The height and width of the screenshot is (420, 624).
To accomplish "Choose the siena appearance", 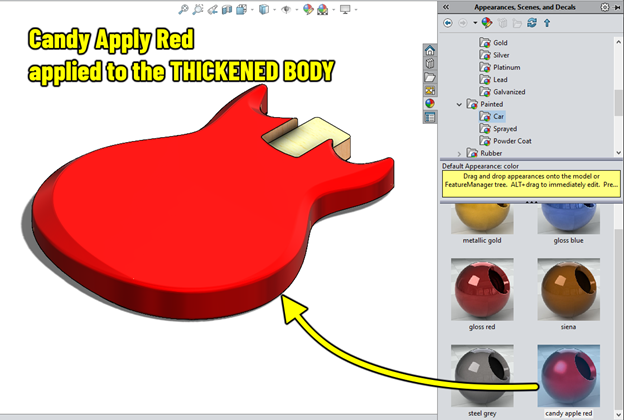I will tap(568, 295).
